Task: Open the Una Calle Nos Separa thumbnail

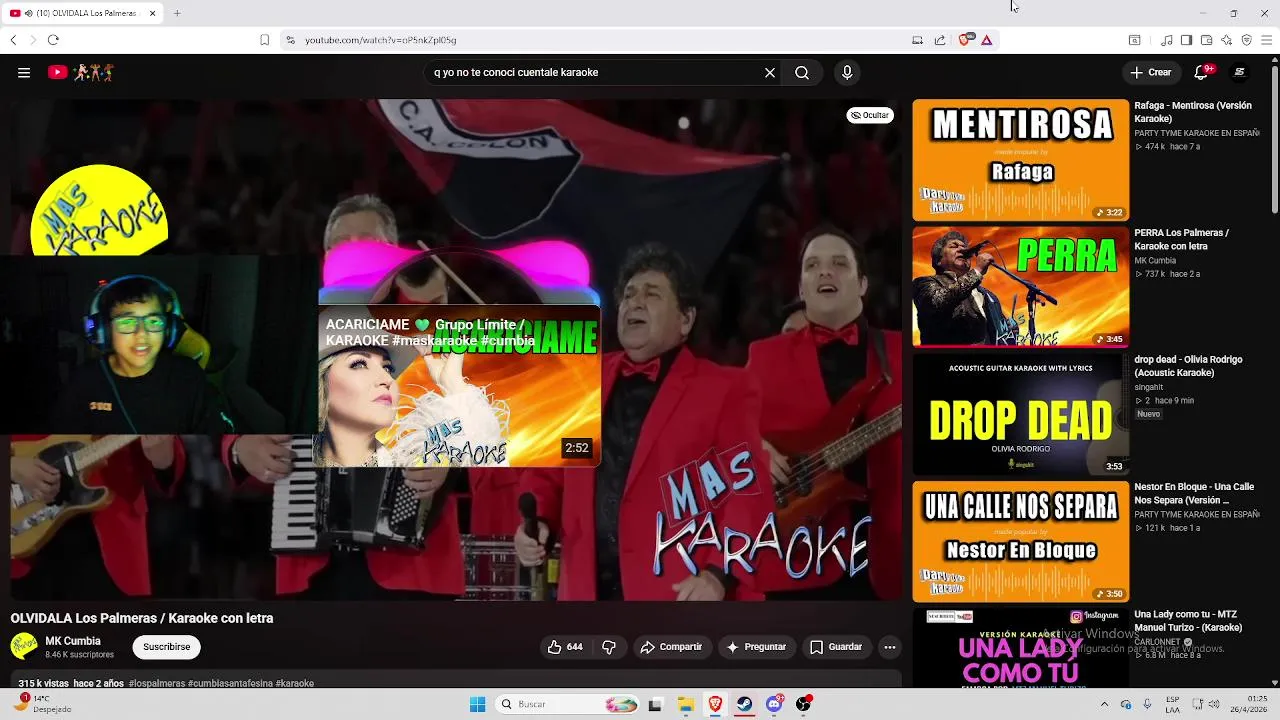Action: click(x=1020, y=541)
